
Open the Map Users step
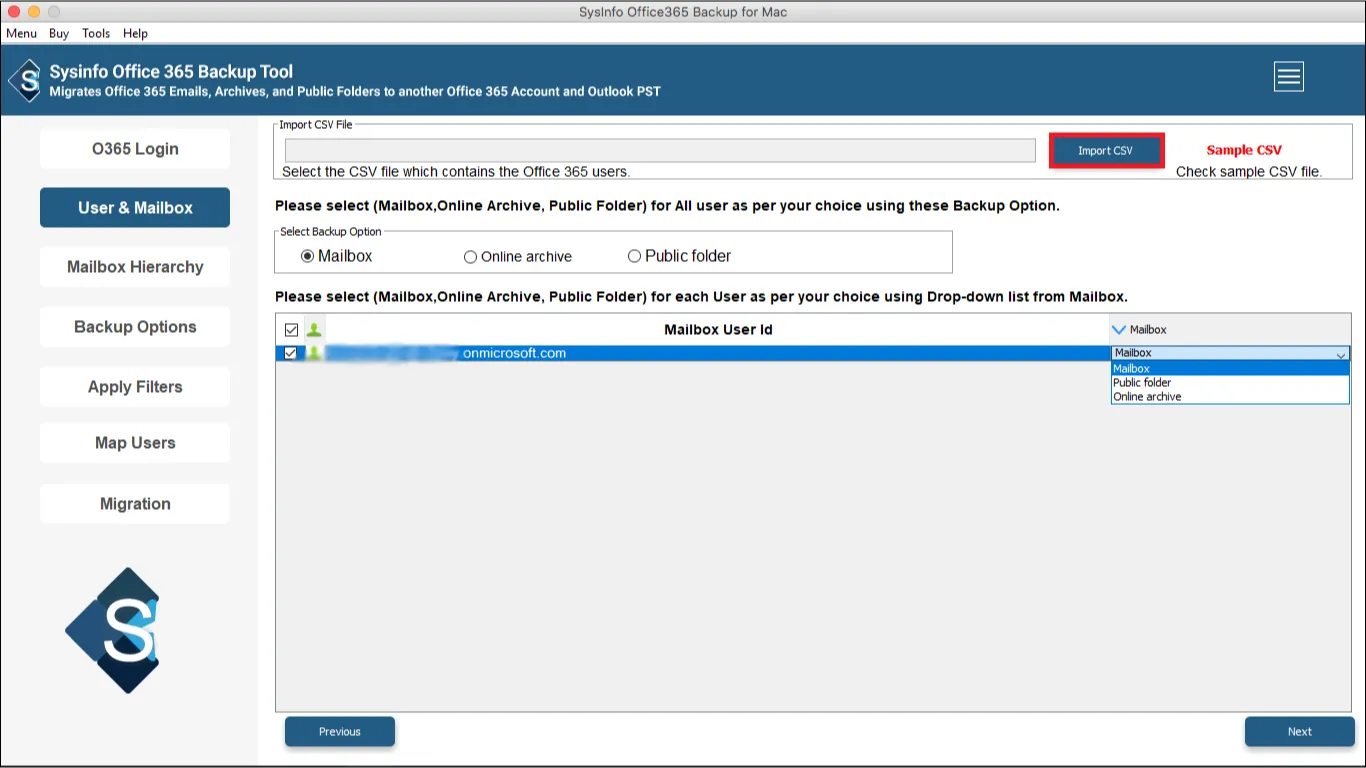pos(135,443)
